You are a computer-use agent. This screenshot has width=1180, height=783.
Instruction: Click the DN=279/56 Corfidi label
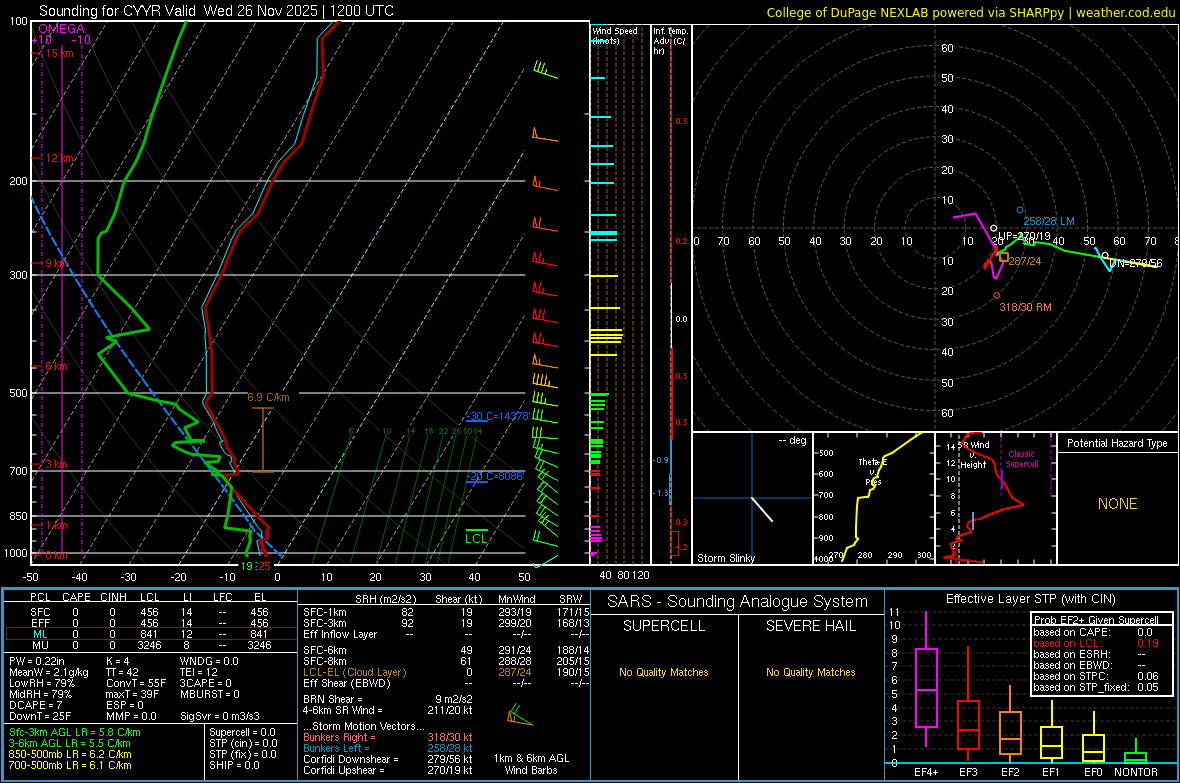pos(1136,263)
